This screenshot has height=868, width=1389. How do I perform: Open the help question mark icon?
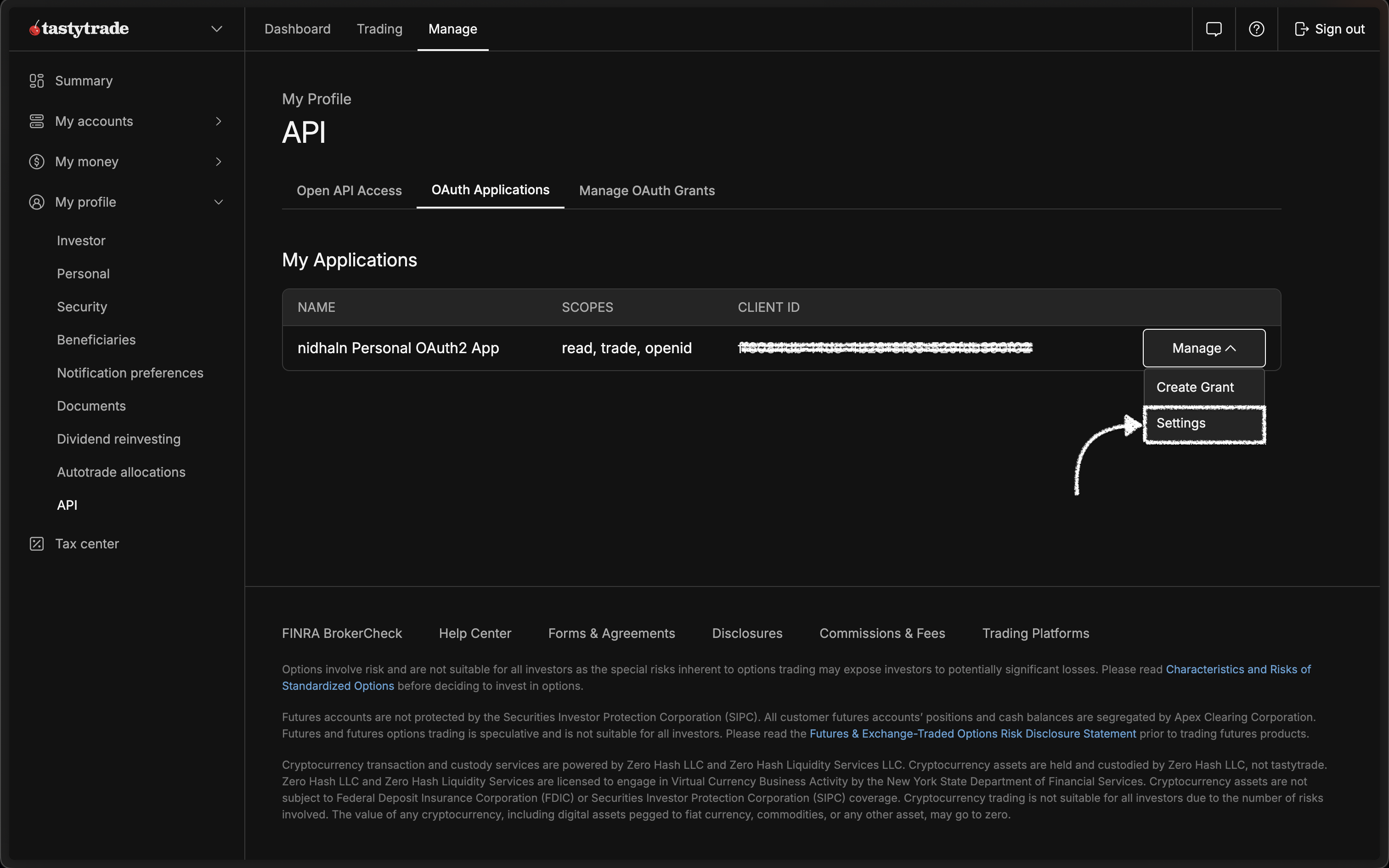tap(1256, 28)
